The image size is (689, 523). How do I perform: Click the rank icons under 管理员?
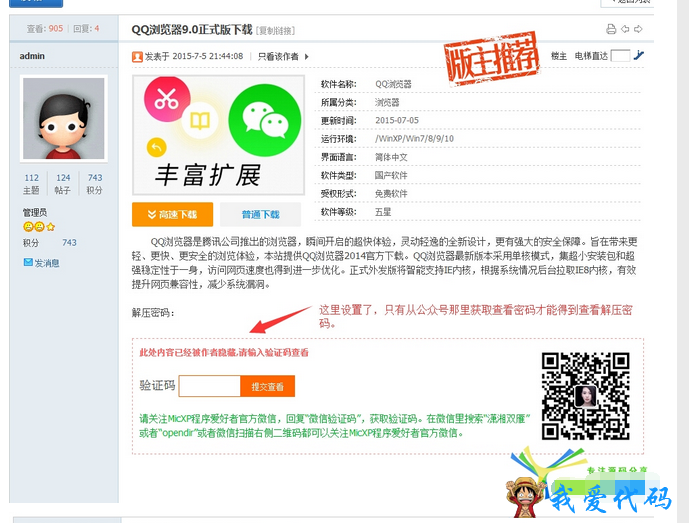[39, 227]
